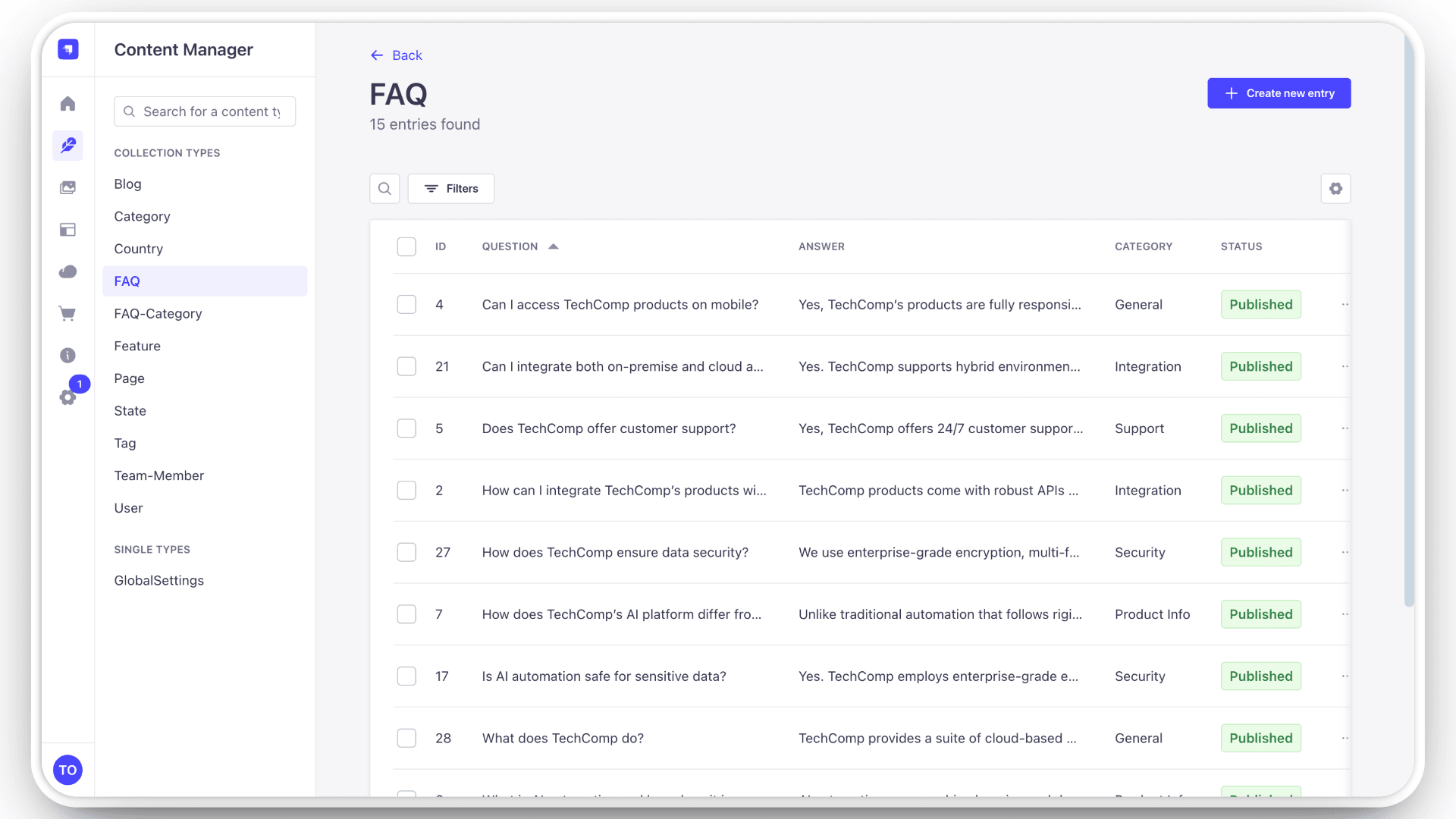Check the select-all header checkbox
1456x819 pixels.
coord(406,246)
